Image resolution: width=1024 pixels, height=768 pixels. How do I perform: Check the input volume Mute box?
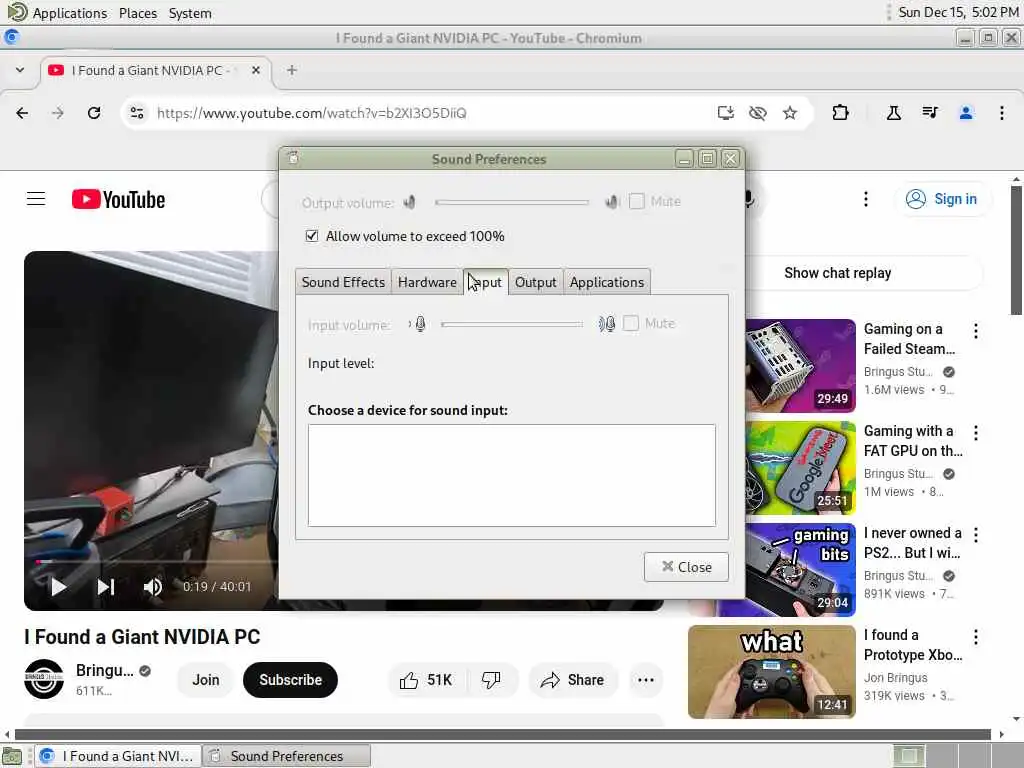point(631,323)
